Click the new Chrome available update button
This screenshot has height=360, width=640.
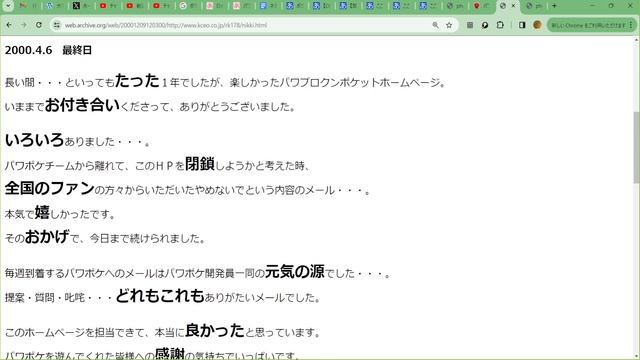click(x=588, y=25)
